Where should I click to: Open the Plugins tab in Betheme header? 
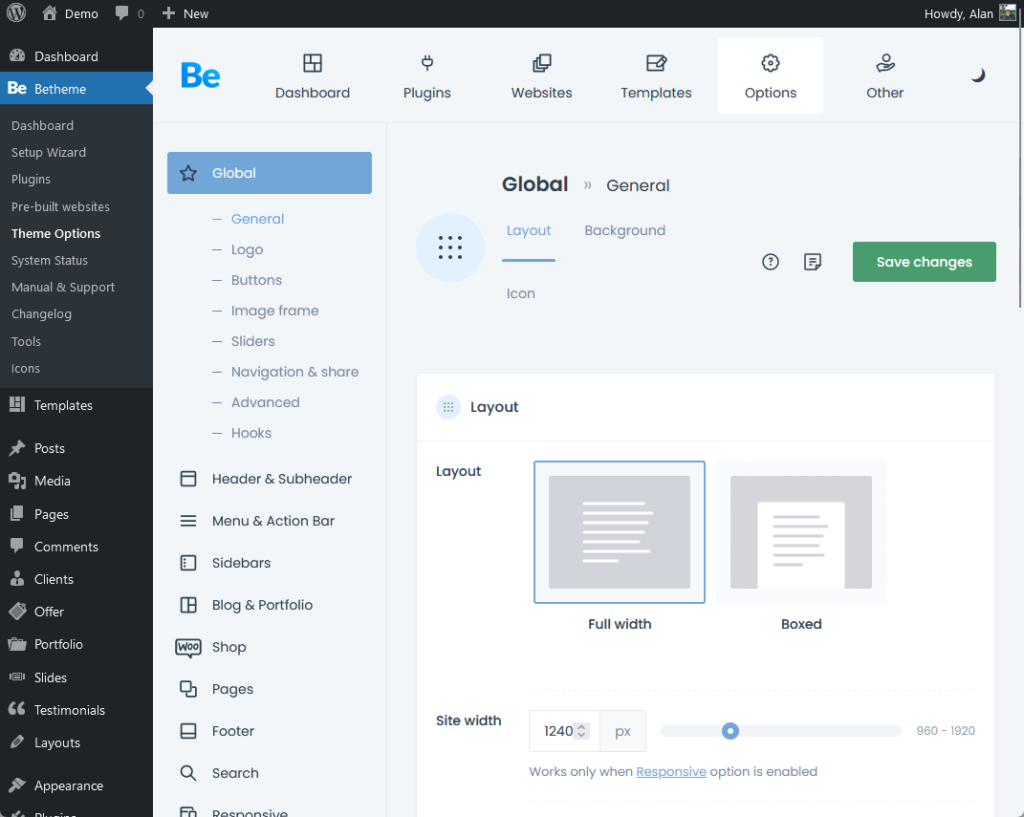click(427, 76)
